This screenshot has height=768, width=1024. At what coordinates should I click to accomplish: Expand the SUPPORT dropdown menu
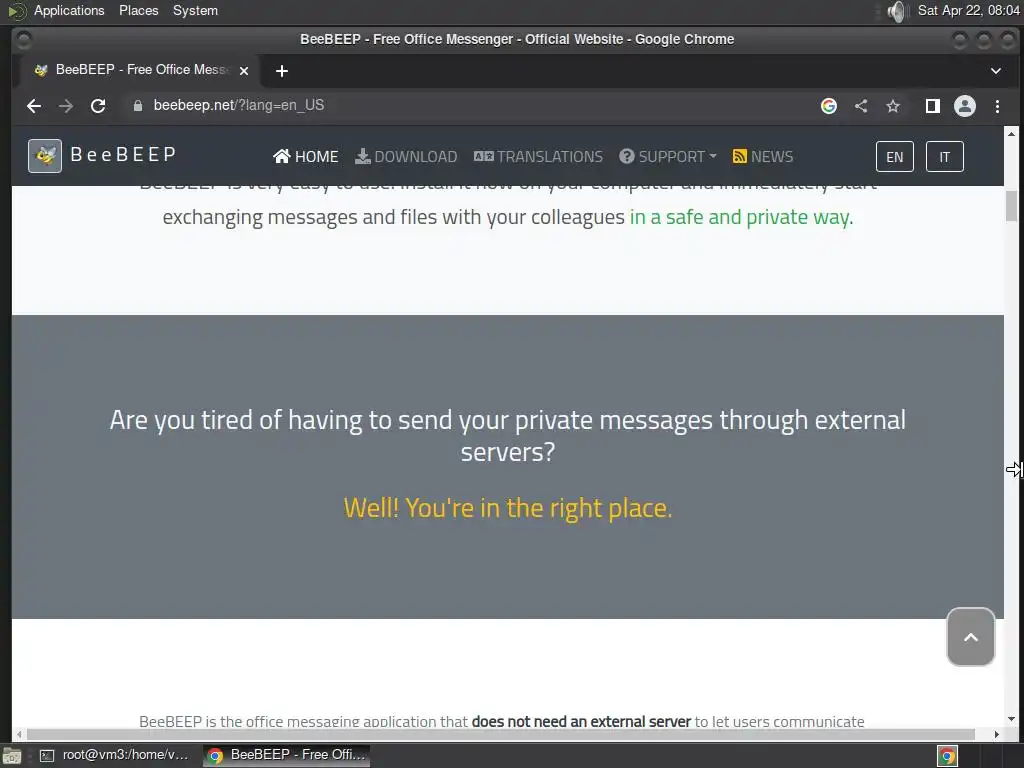click(668, 157)
